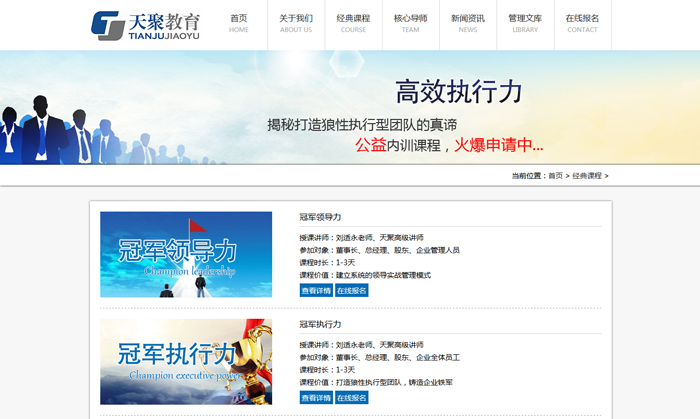Click 在线报名 CONTACT in the nav bar
The image size is (700, 419).
582,23
